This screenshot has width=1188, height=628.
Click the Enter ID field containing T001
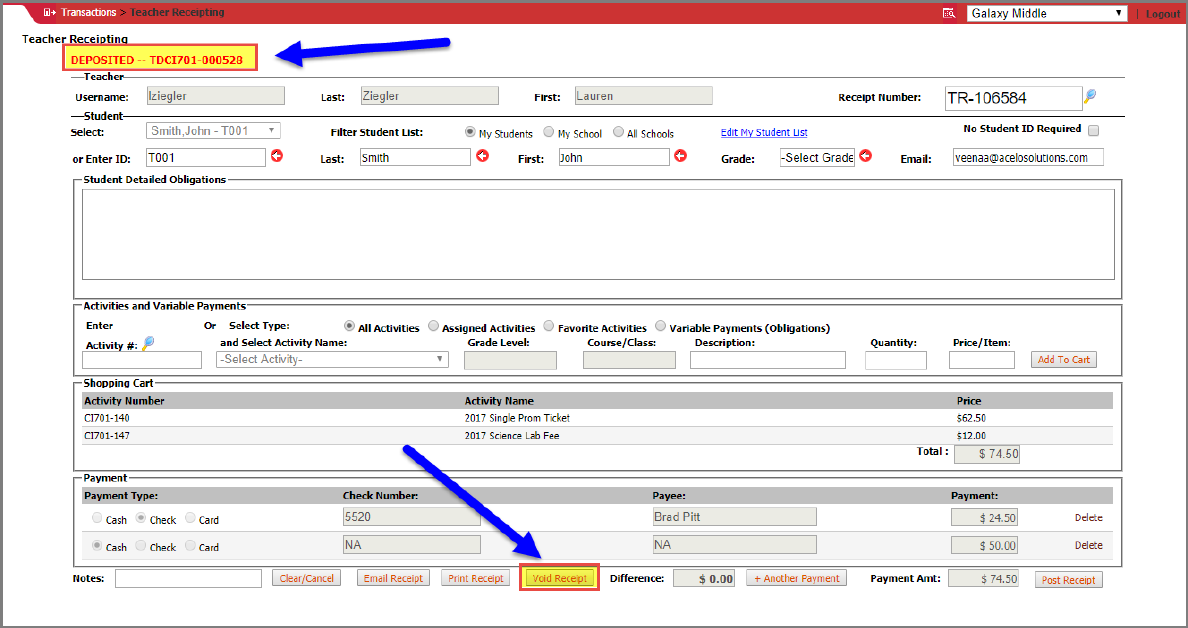pos(205,158)
